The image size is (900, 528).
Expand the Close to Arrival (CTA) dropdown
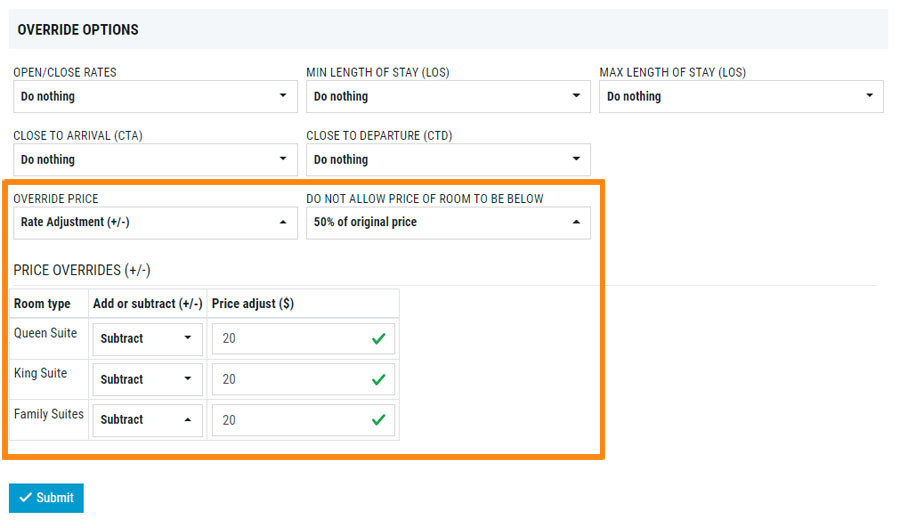pos(155,160)
